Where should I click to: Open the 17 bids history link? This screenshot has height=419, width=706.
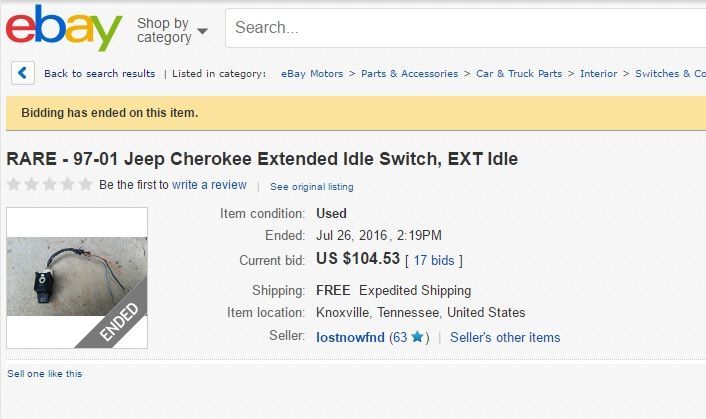click(x=433, y=260)
